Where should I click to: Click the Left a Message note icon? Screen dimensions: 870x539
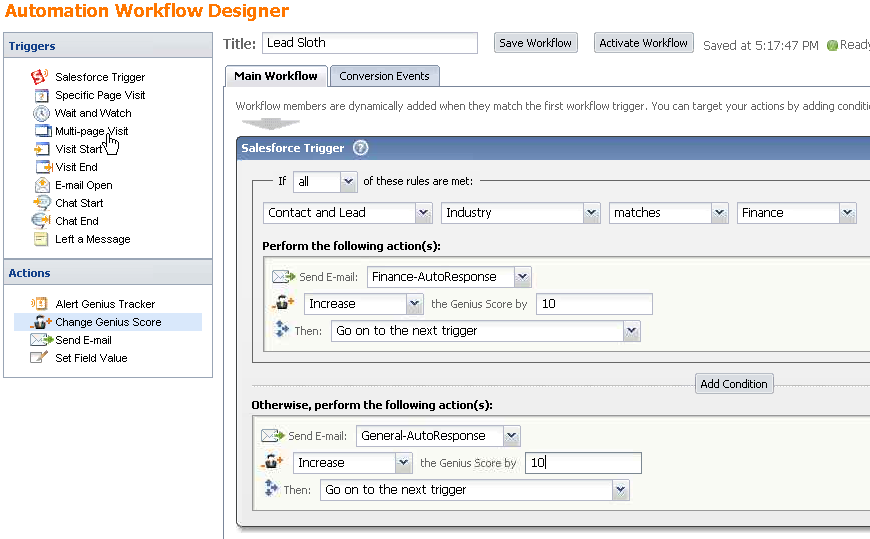click(41, 239)
